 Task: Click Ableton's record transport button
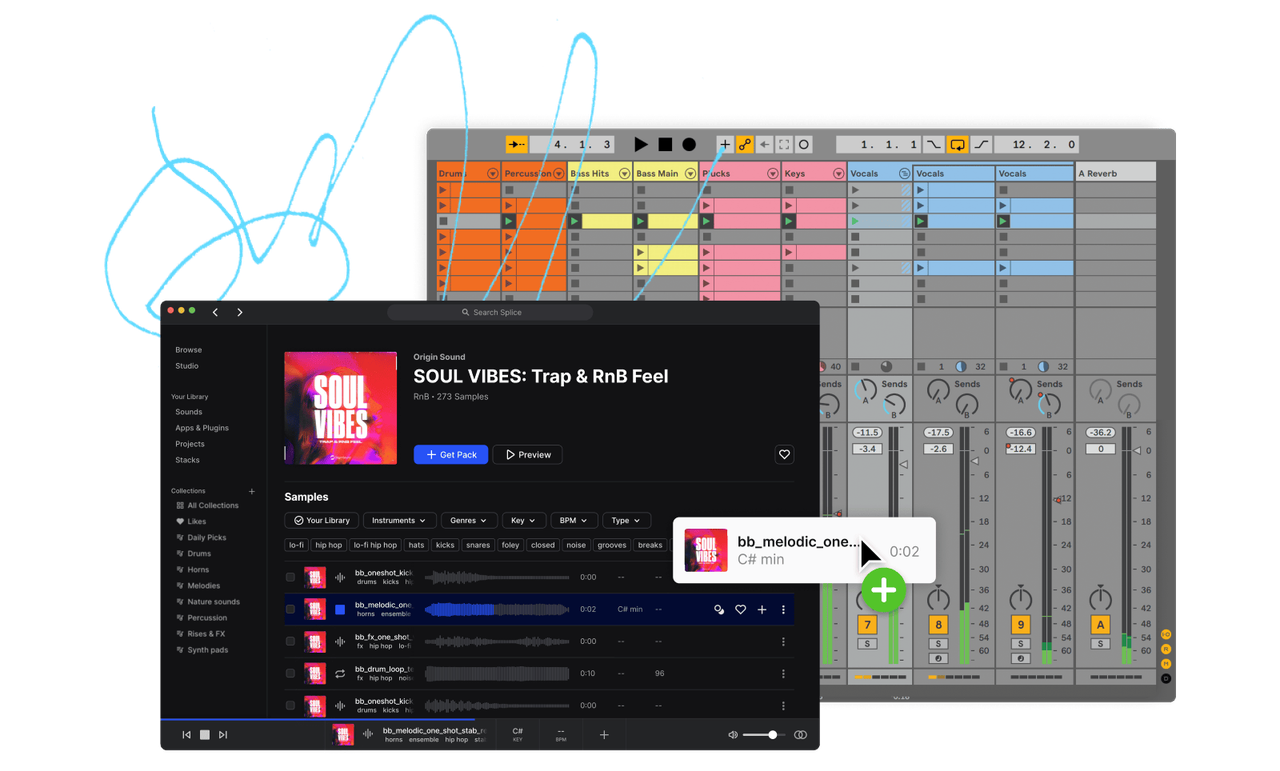(x=689, y=145)
